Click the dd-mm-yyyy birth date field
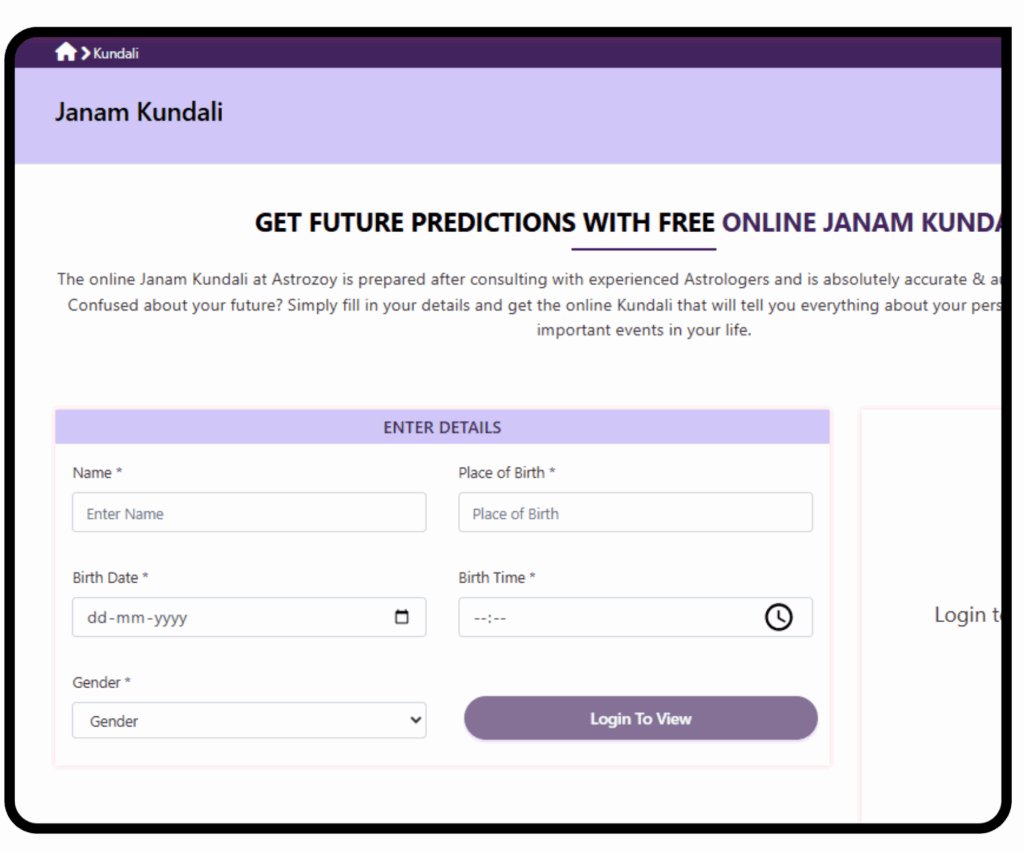The width and height of the screenshot is (1024, 852). pos(249,617)
